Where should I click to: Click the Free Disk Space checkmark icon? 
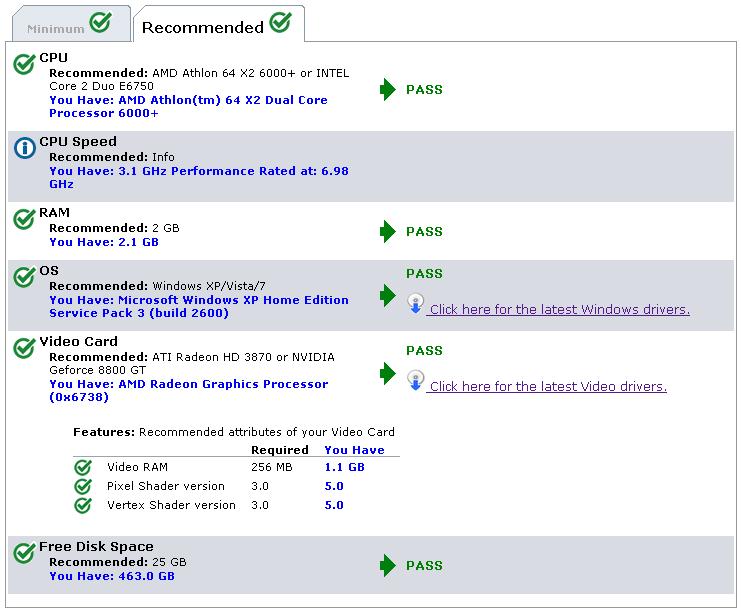click(24, 553)
